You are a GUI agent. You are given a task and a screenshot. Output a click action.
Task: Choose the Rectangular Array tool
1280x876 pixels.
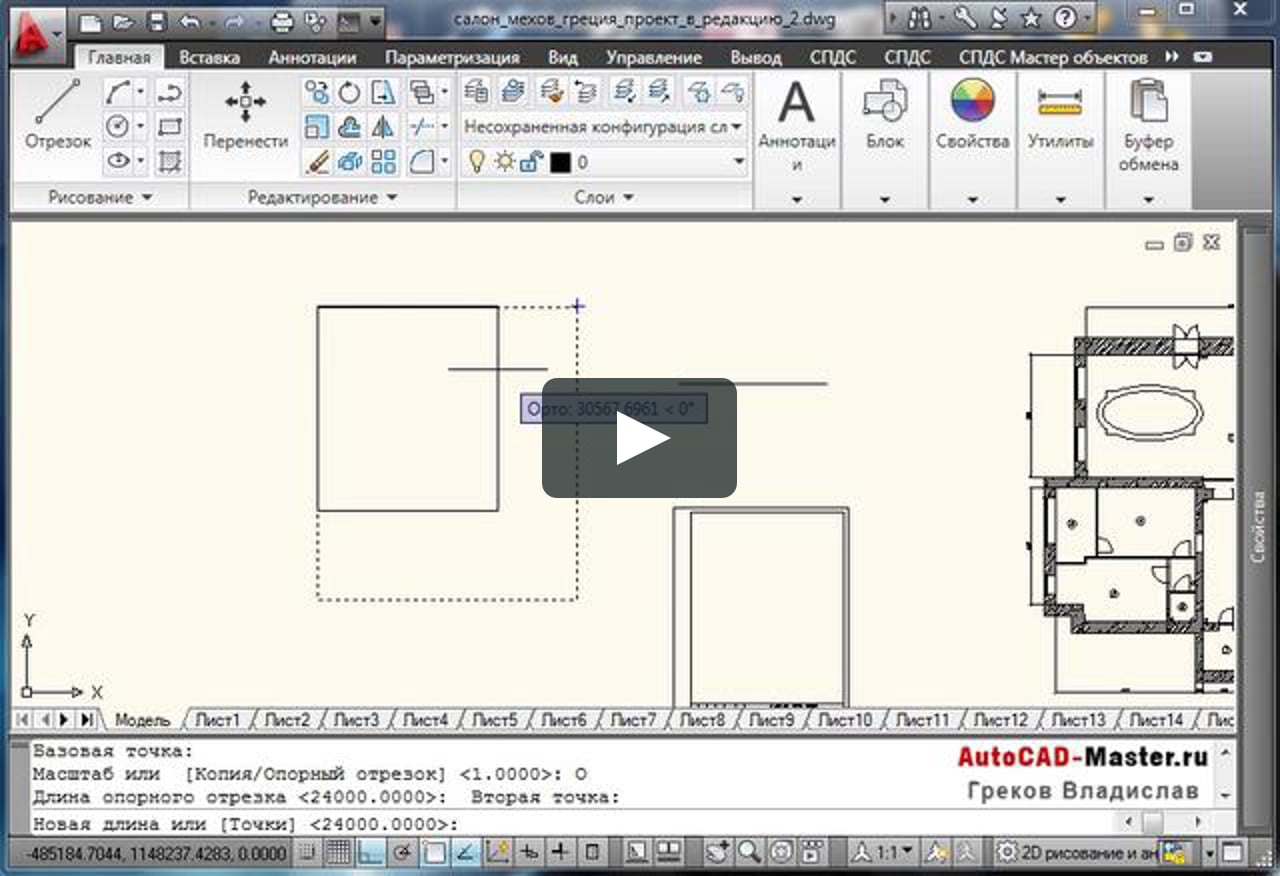point(383,161)
